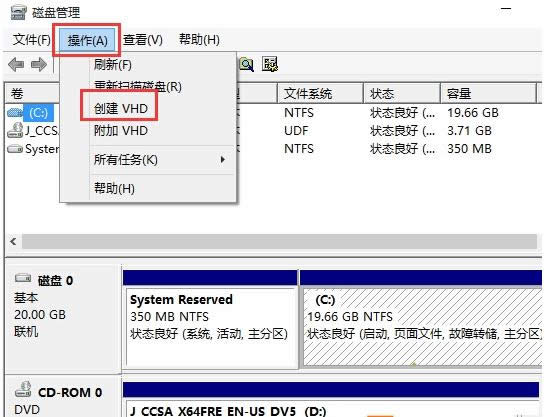Image resolution: width=545 pixels, height=417 pixels.
Task: Select 创建 VHD menu entry
Action: point(121,108)
